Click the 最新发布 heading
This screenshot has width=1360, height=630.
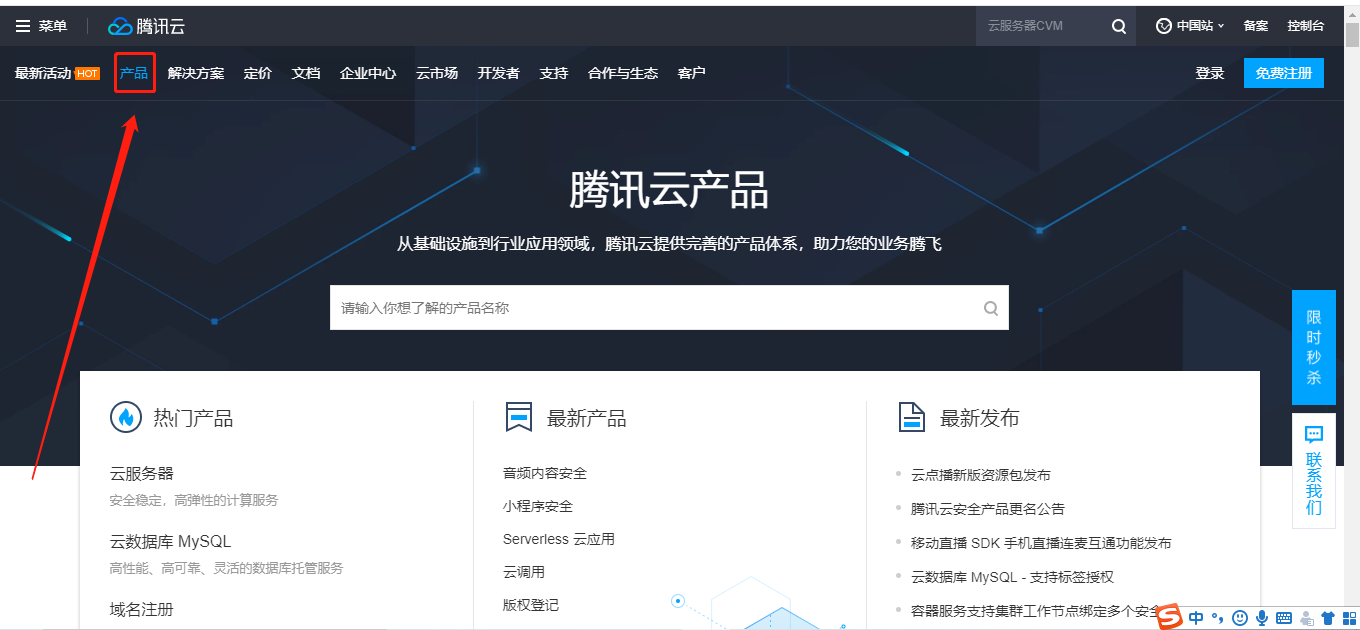click(x=980, y=418)
